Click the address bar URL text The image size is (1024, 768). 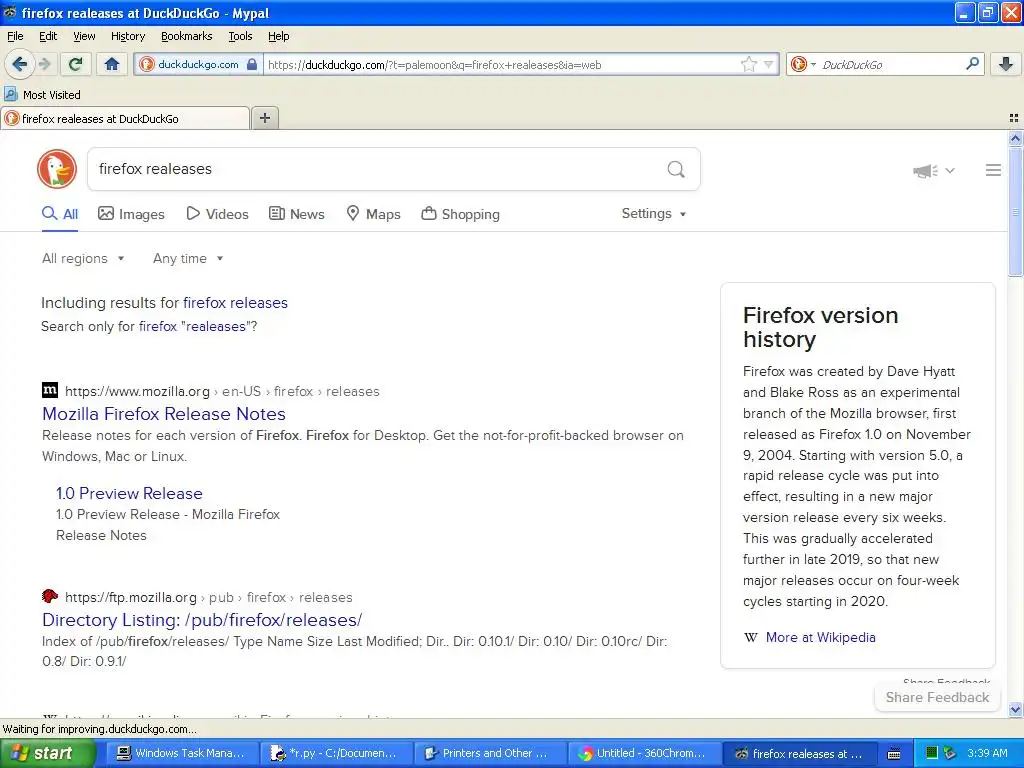pyautogui.click(x=434, y=65)
